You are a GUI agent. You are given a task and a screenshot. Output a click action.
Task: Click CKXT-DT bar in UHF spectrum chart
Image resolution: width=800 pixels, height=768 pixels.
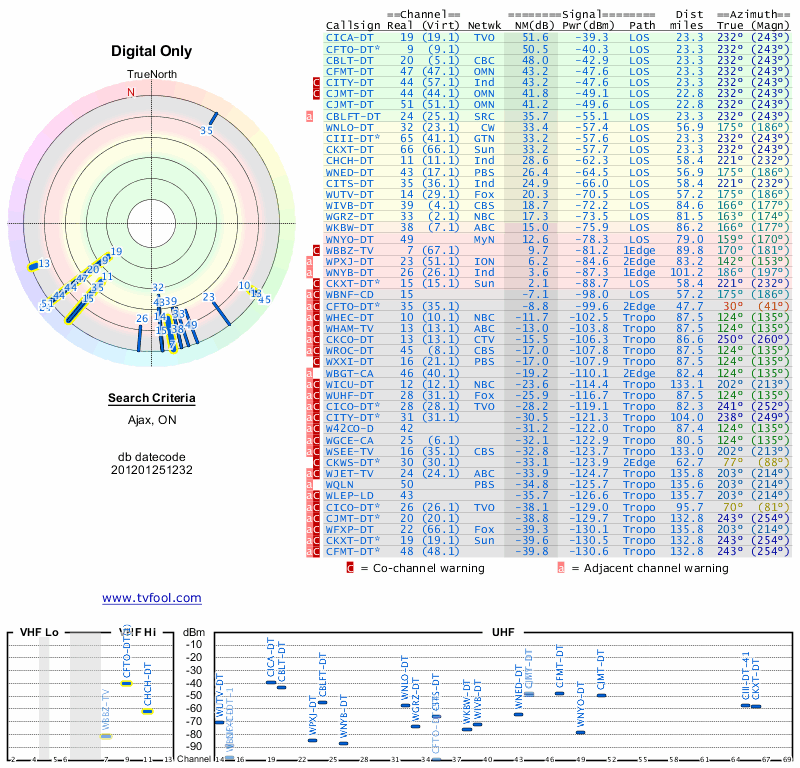click(x=756, y=707)
